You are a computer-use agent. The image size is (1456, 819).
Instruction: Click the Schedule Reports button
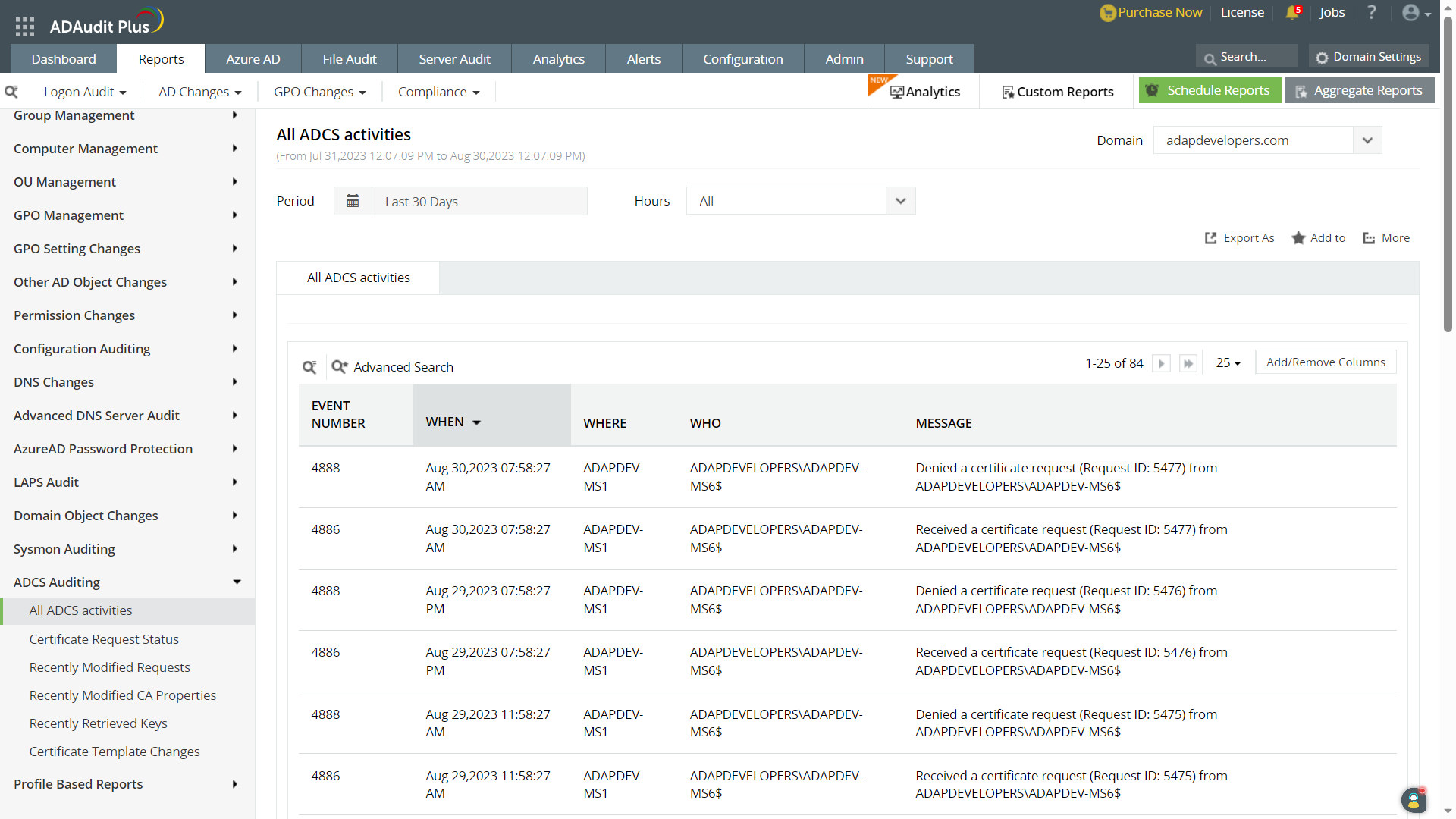tap(1210, 90)
